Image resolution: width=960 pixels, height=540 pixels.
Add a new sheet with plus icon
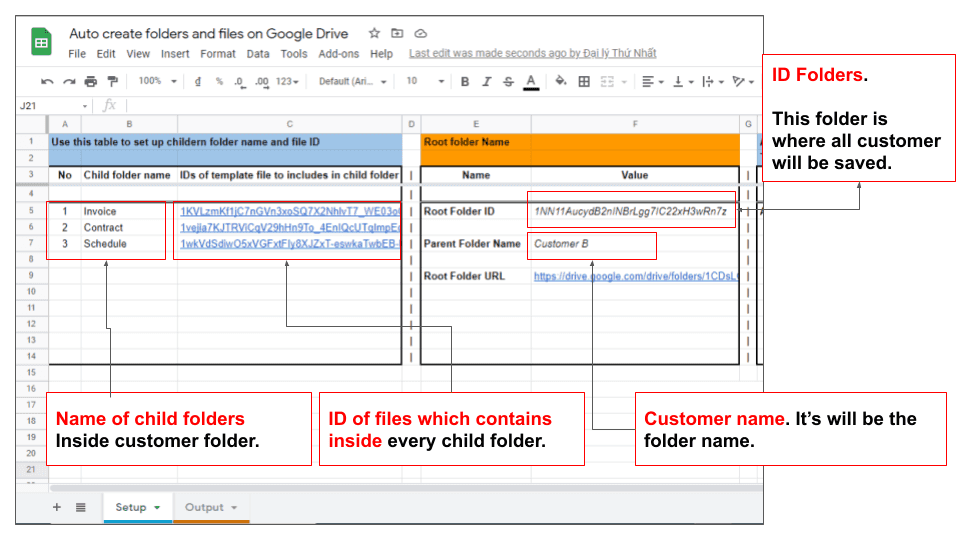56,507
